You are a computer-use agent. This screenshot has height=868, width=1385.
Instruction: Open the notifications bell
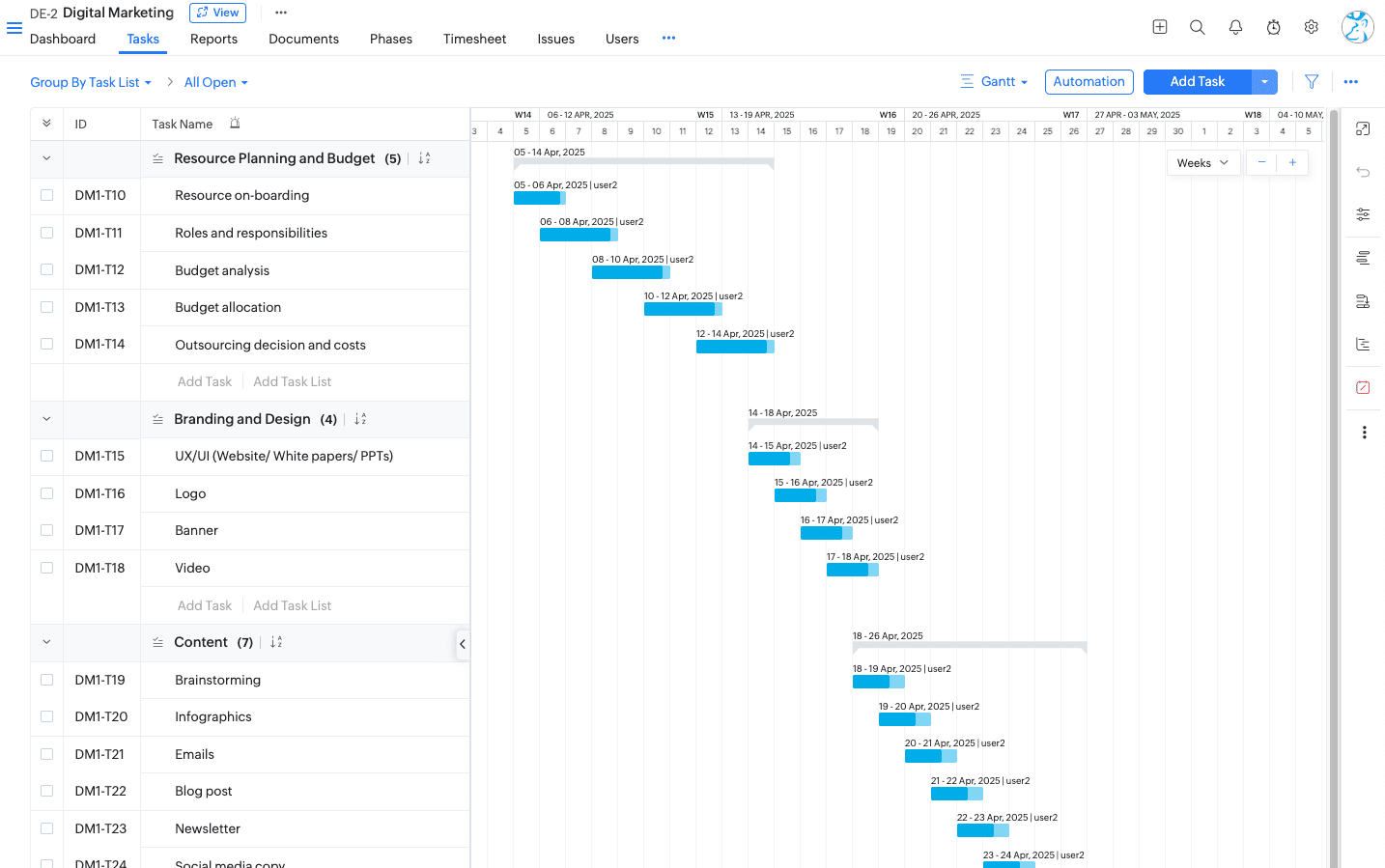pyautogui.click(x=1235, y=27)
